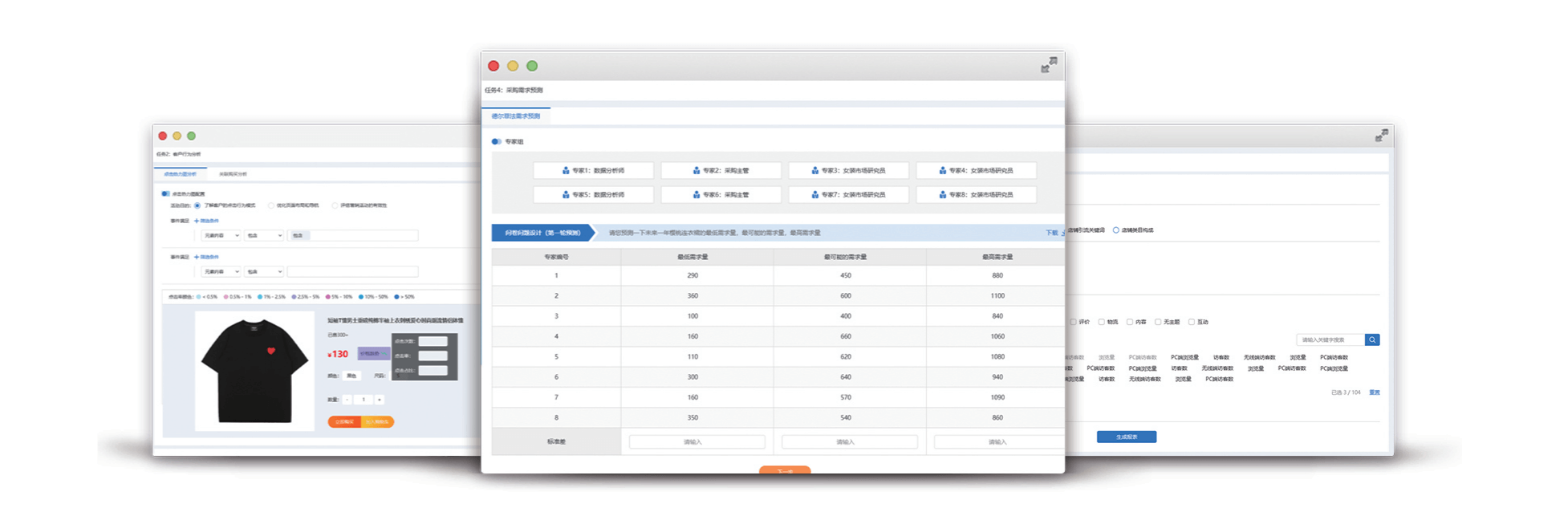Click the person icon beside 专家2: 采购主管

point(697,171)
